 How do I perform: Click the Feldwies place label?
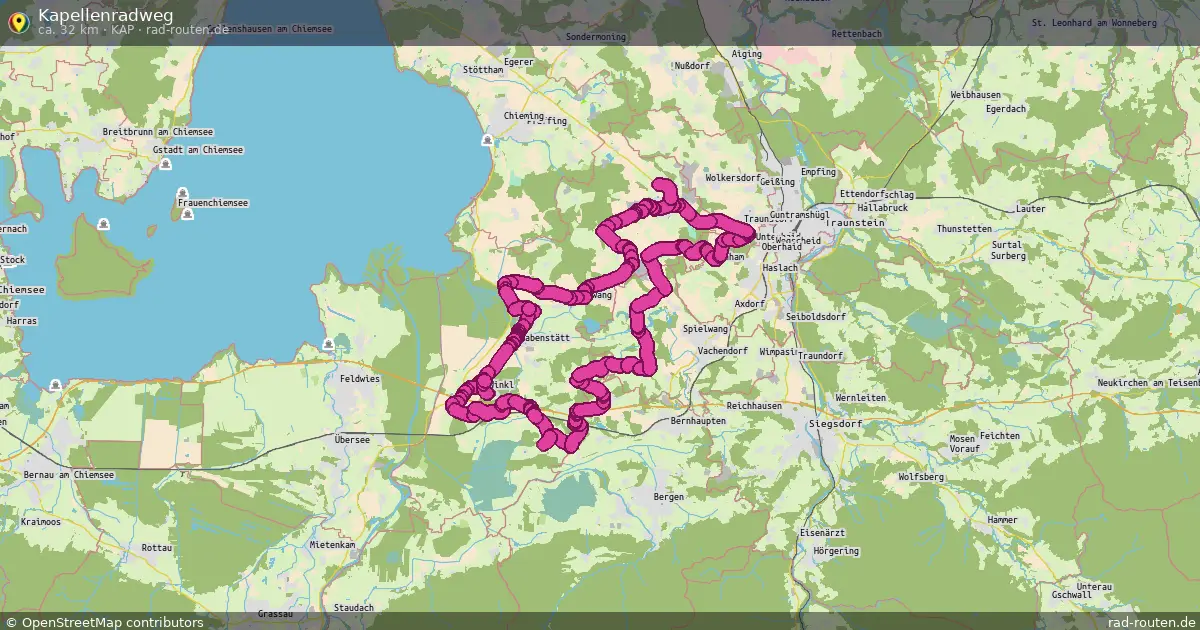click(x=360, y=379)
